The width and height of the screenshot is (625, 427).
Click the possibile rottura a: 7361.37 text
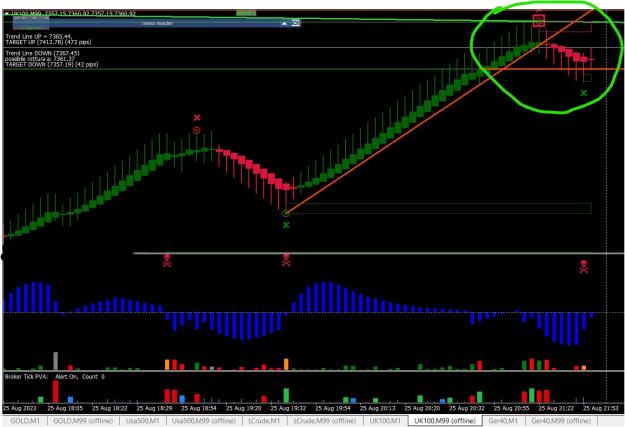click(x=40, y=59)
